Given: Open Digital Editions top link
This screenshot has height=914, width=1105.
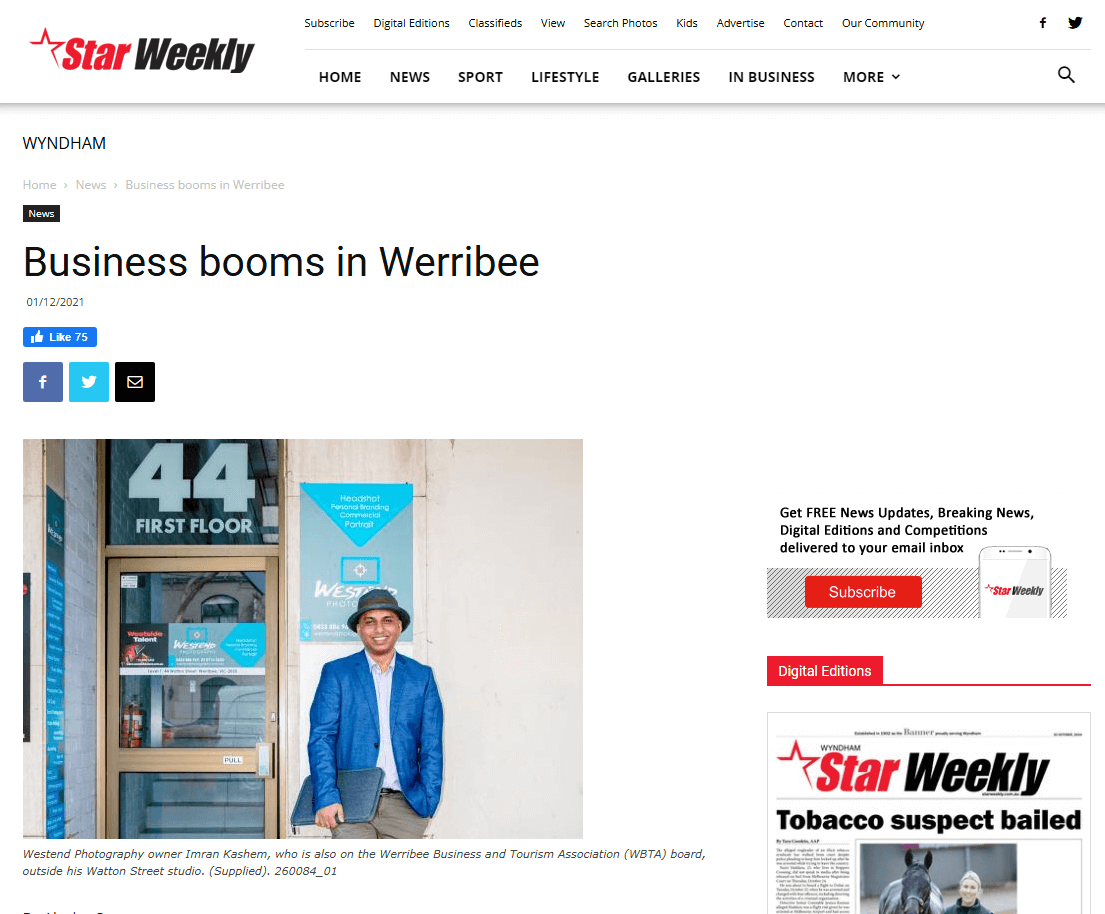Looking at the screenshot, I should pyautogui.click(x=412, y=23).
